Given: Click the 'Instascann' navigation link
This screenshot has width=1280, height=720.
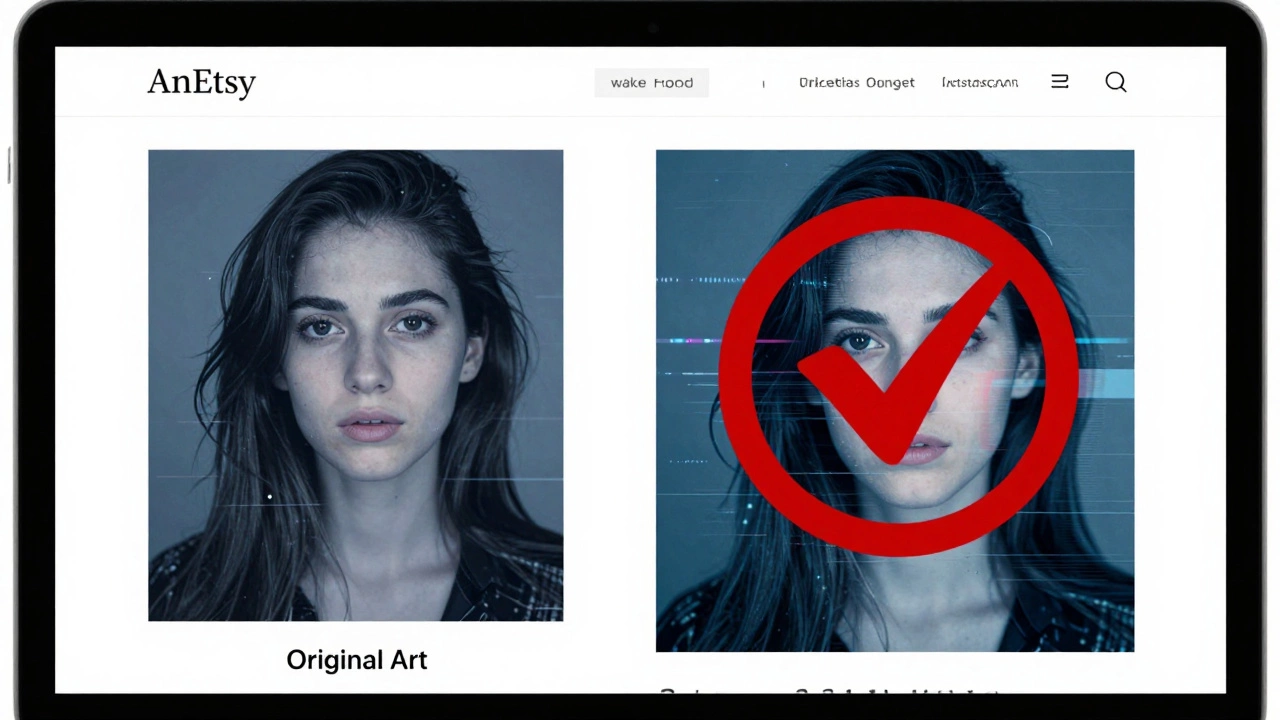Looking at the screenshot, I should pyautogui.click(x=979, y=82).
